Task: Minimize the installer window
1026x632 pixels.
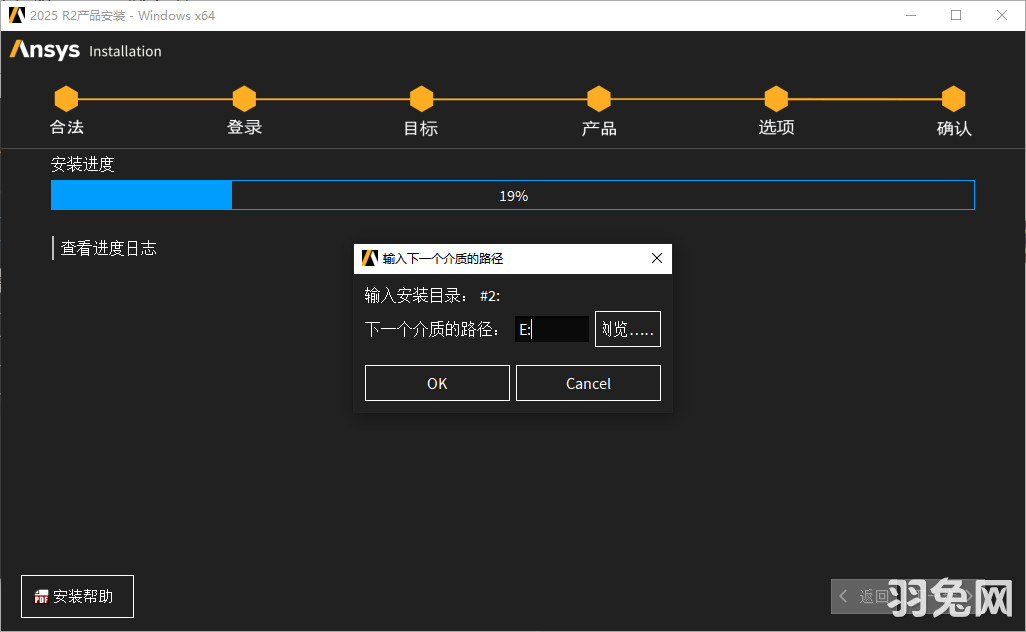Action: pyautogui.click(x=913, y=15)
